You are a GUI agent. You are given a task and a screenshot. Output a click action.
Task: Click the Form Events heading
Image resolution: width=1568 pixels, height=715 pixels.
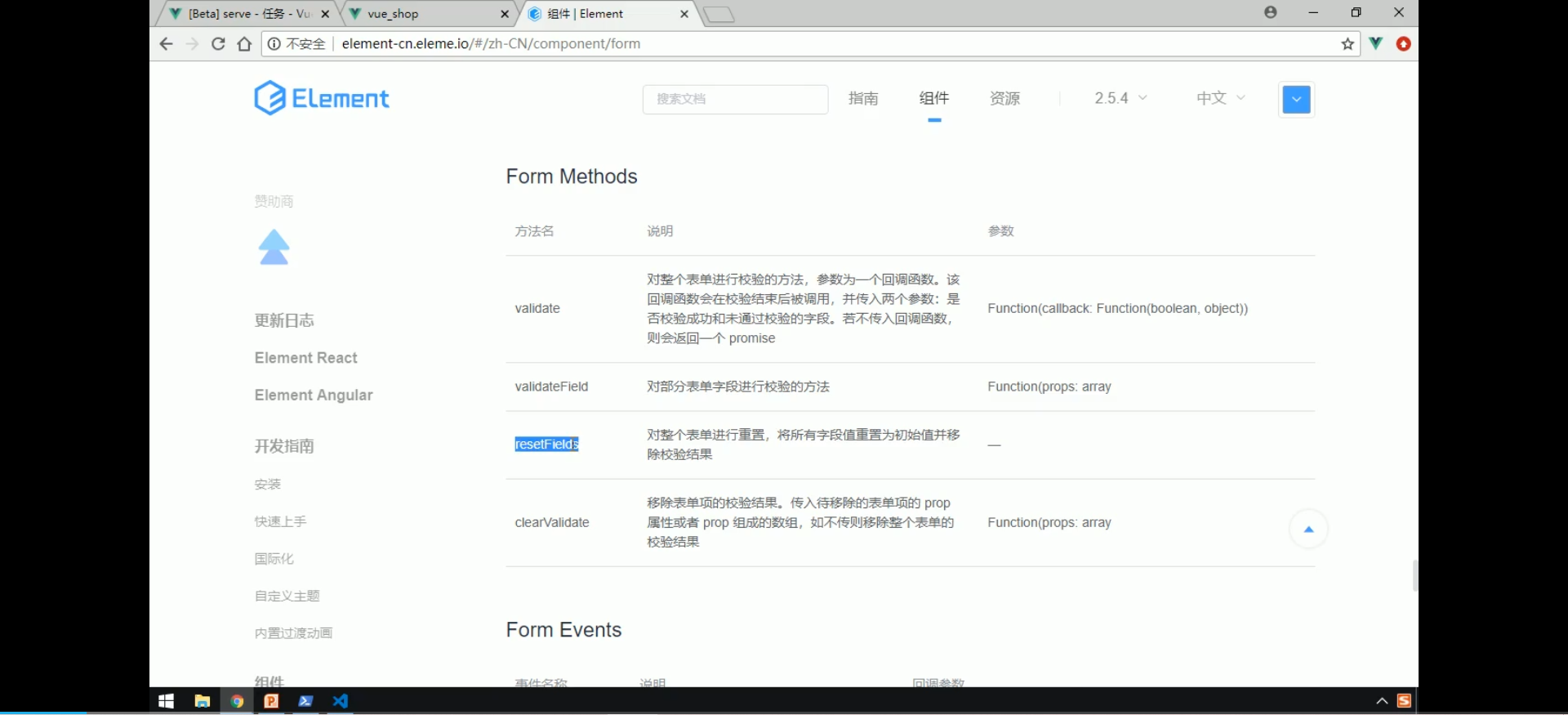point(563,630)
